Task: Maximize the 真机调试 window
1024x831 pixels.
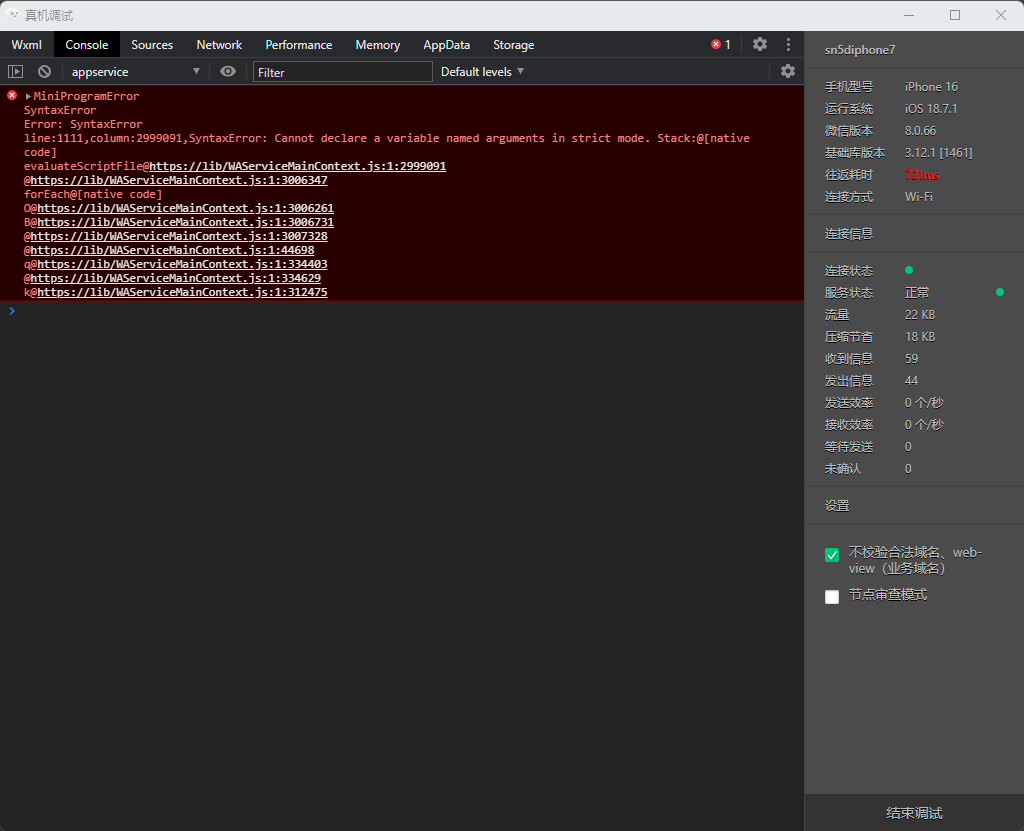Action: click(x=955, y=15)
